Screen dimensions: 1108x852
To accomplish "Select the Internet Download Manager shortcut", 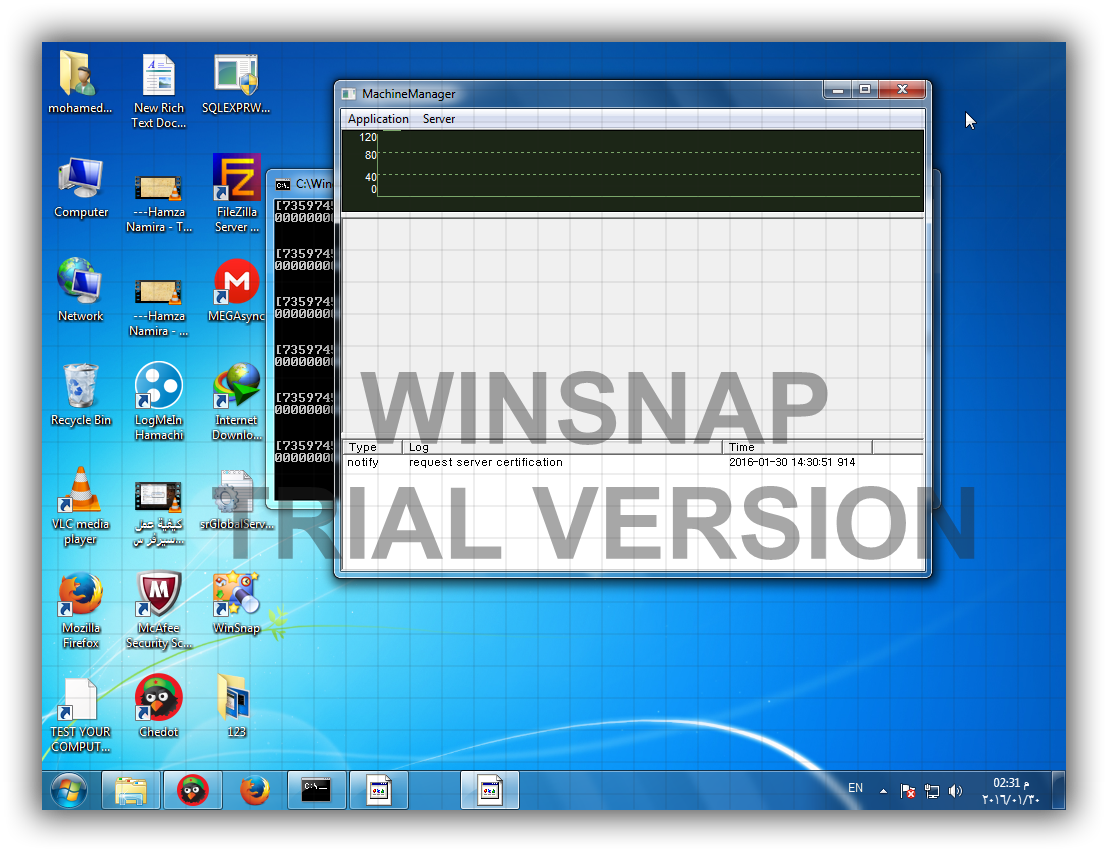I will click(x=237, y=401).
